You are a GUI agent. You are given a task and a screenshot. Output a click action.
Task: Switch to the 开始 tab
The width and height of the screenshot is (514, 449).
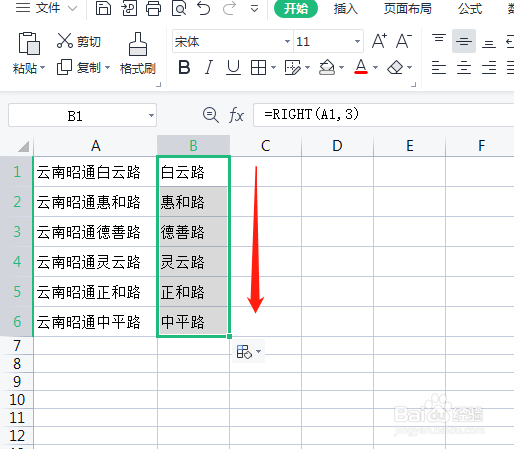(296, 8)
